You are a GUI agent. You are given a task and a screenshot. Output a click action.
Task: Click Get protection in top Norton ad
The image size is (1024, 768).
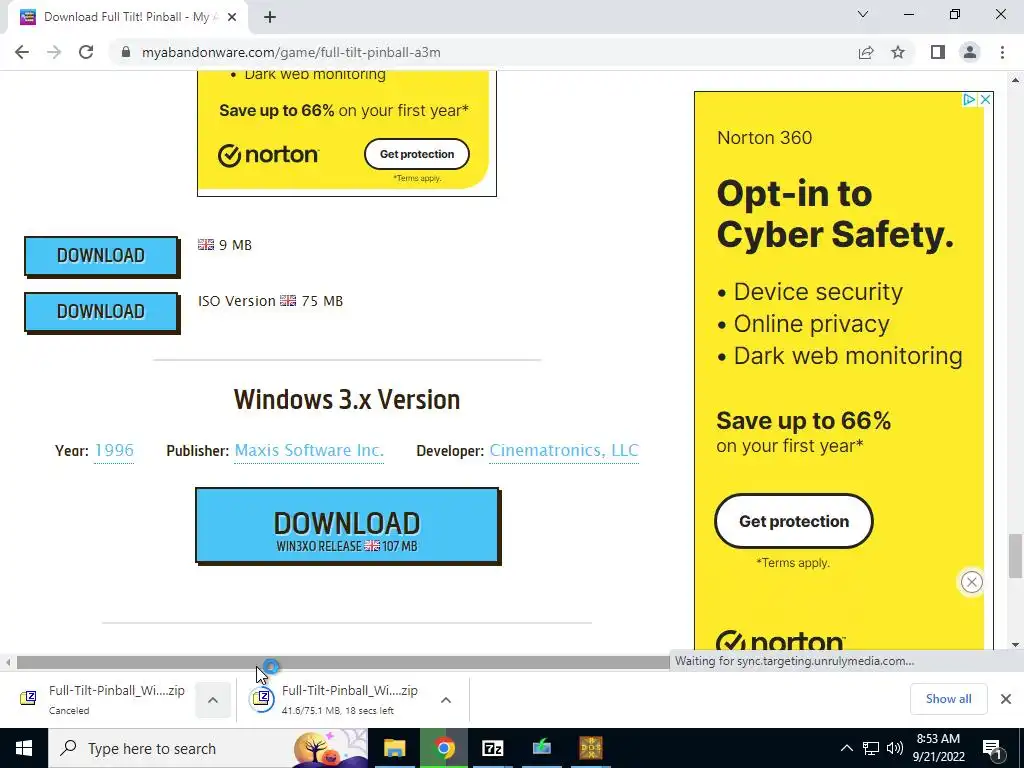[x=417, y=154]
